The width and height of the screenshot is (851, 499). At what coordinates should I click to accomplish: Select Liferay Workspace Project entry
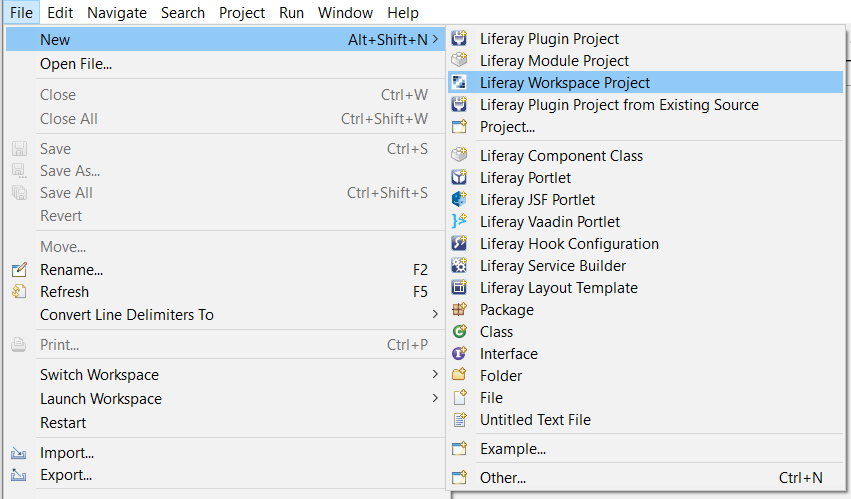click(646, 83)
